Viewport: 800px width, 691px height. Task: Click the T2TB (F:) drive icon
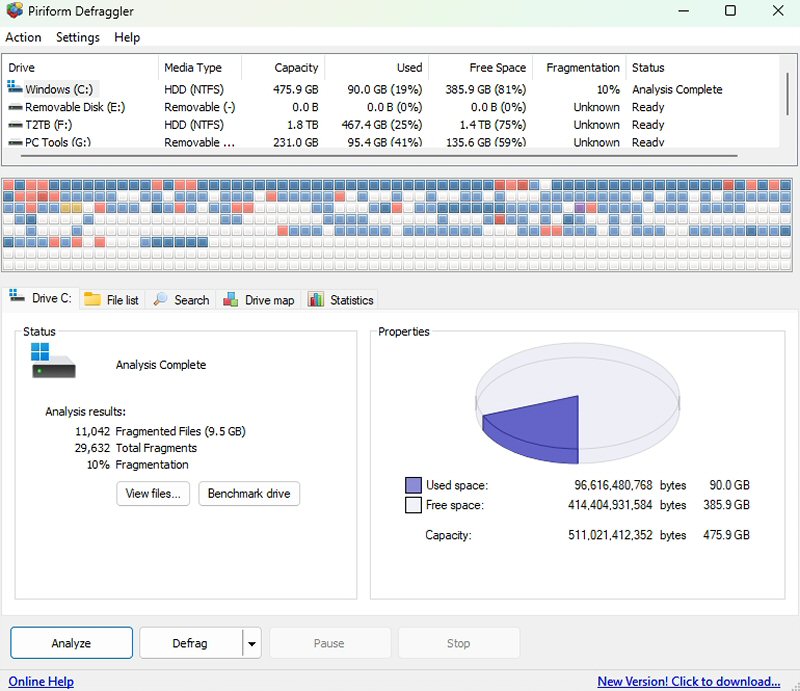pos(15,125)
